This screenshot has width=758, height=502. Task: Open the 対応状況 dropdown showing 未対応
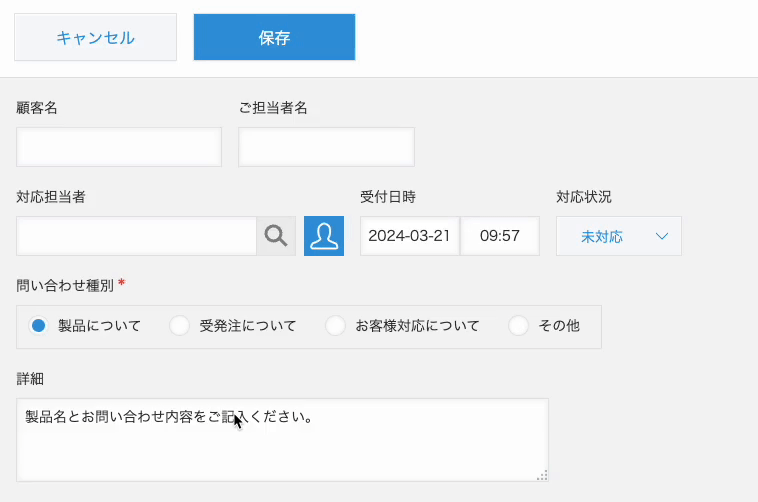point(619,236)
